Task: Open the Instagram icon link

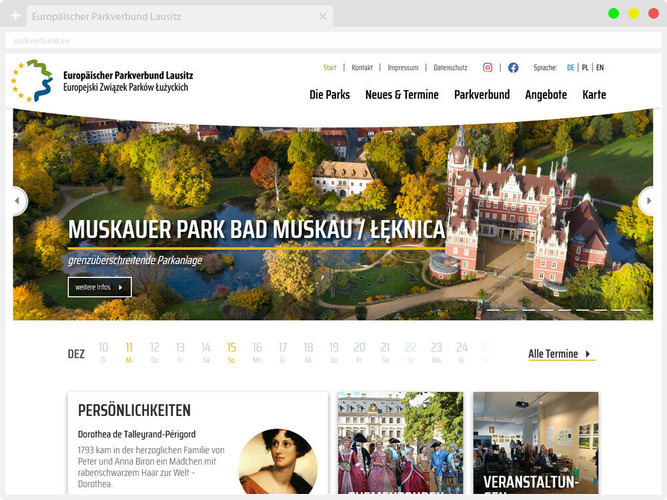Action: (x=488, y=68)
